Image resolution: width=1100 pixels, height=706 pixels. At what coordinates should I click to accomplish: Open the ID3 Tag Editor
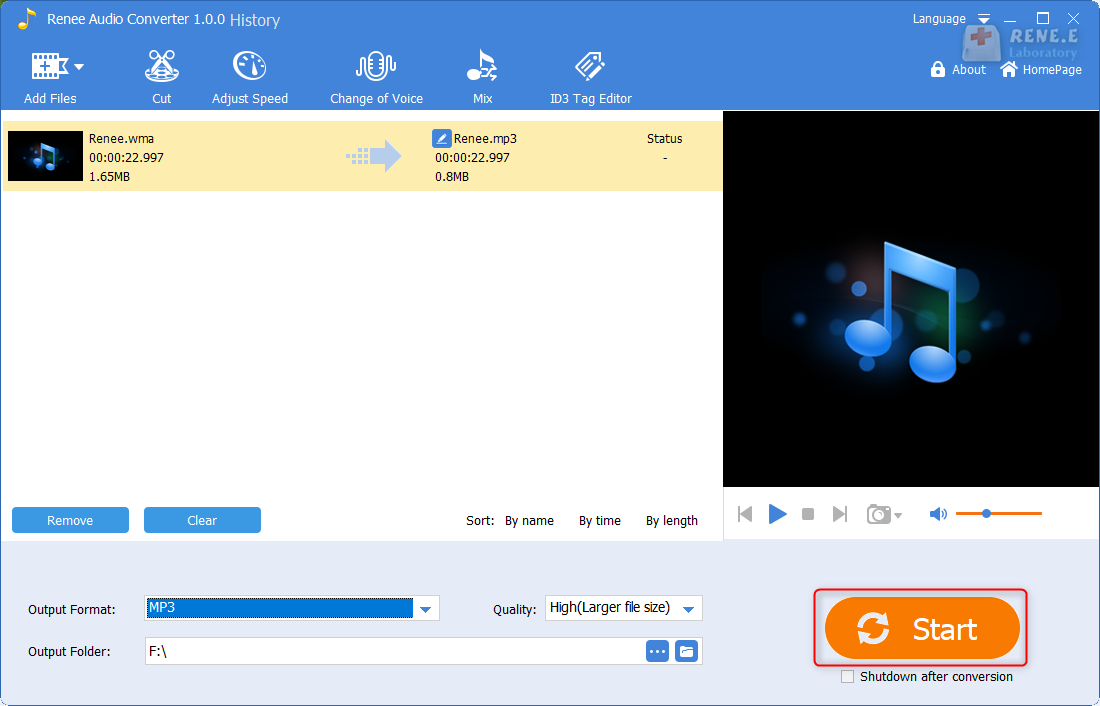pyautogui.click(x=590, y=77)
